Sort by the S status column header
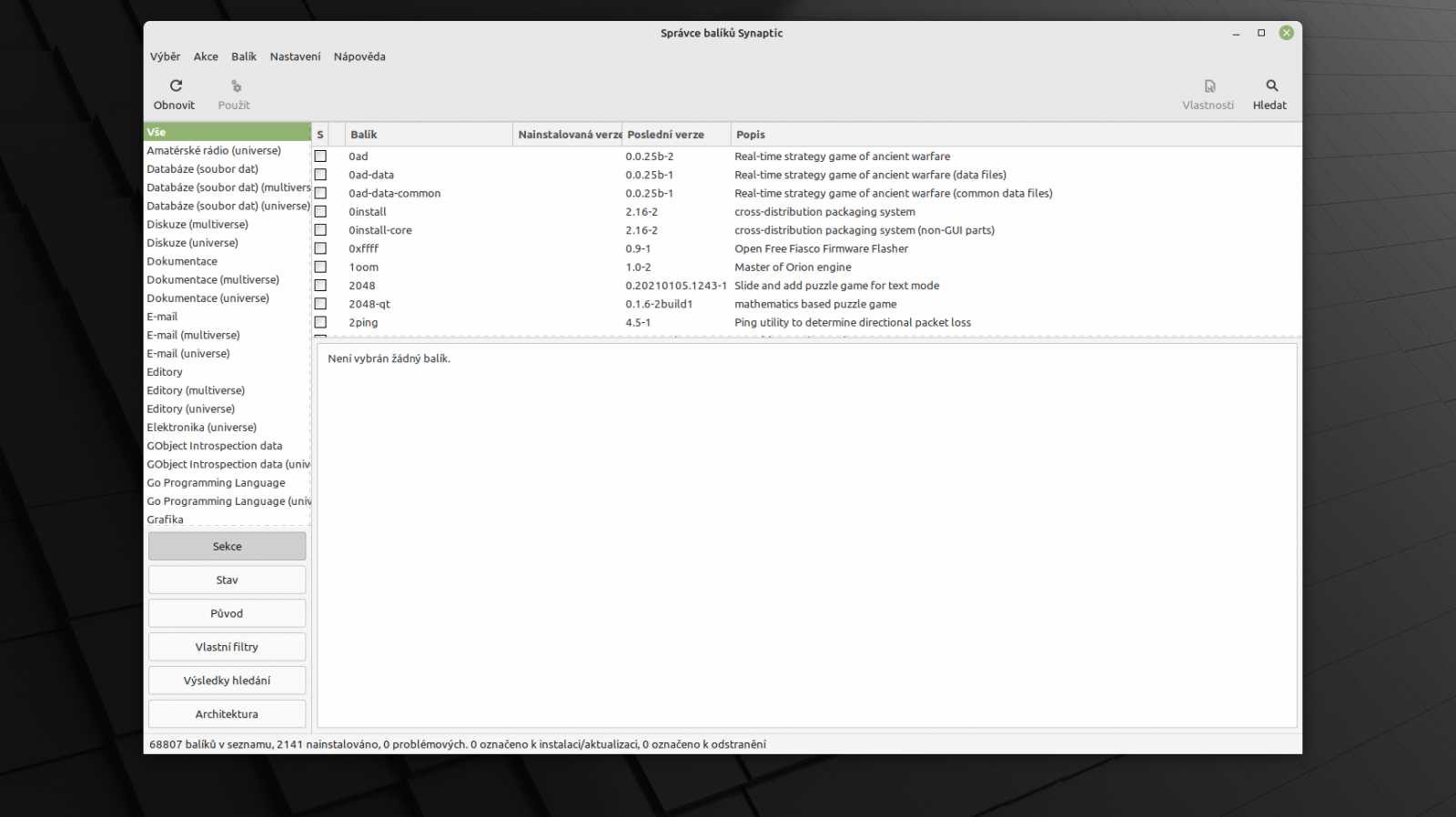The height and width of the screenshot is (817, 1456). 320,135
